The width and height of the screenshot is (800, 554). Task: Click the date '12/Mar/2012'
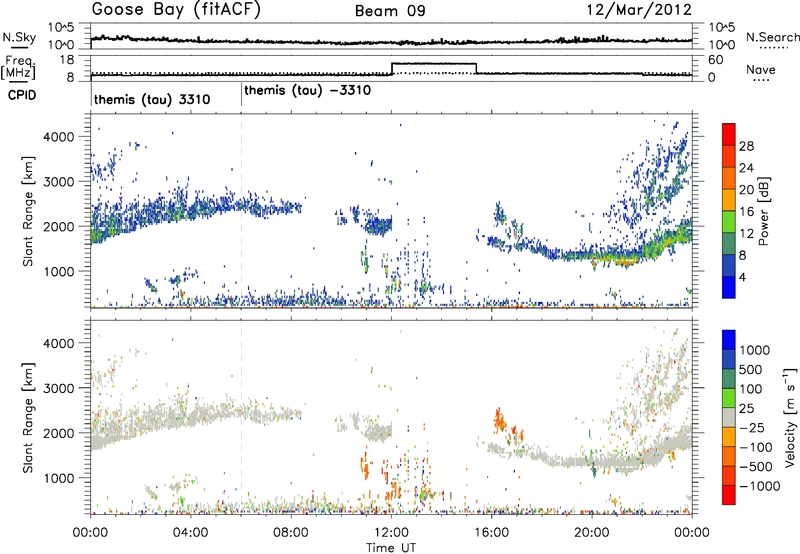[639, 10]
